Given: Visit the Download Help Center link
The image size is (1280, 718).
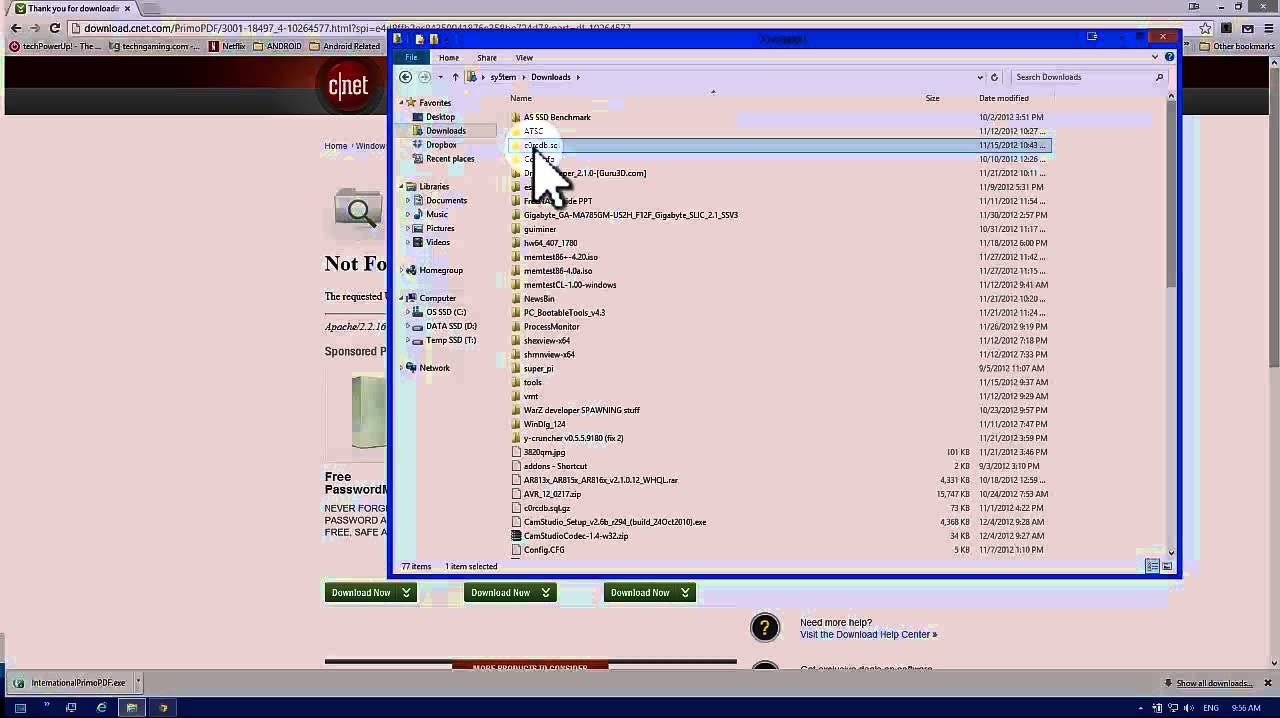Looking at the screenshot, I should point(868,634).
